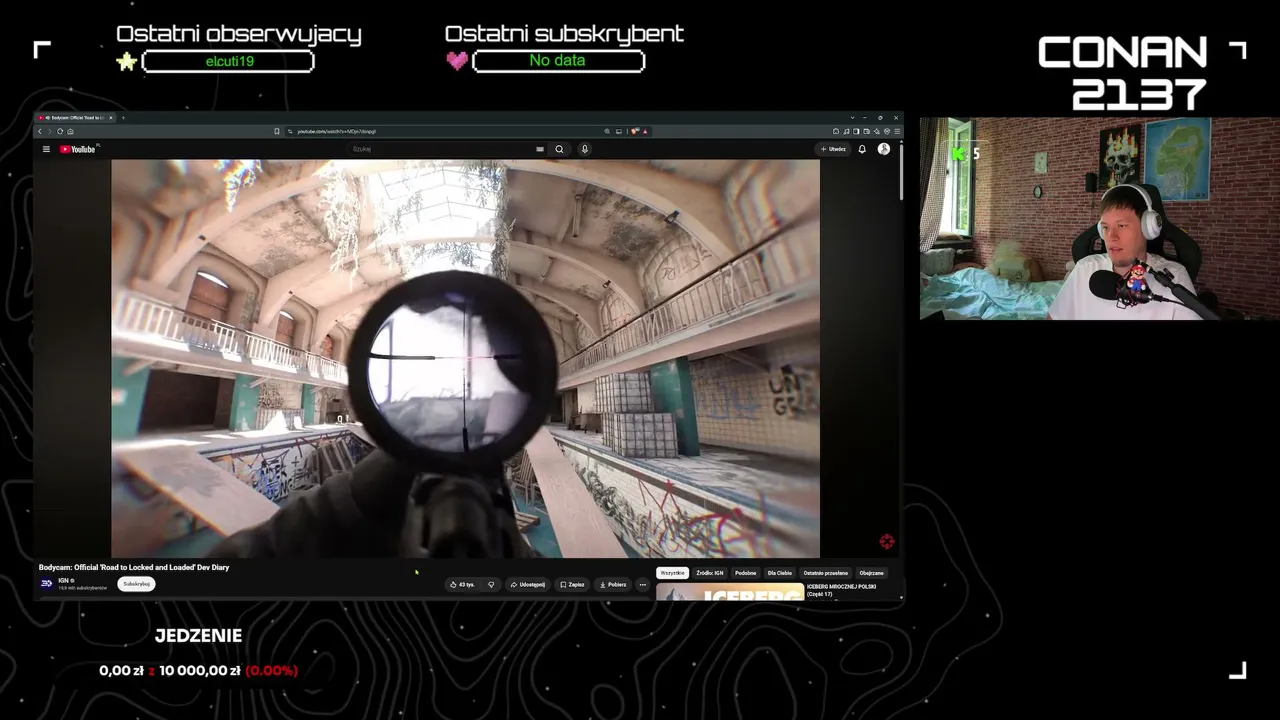Open more actions ellipsis under the video

coord(642,584)
